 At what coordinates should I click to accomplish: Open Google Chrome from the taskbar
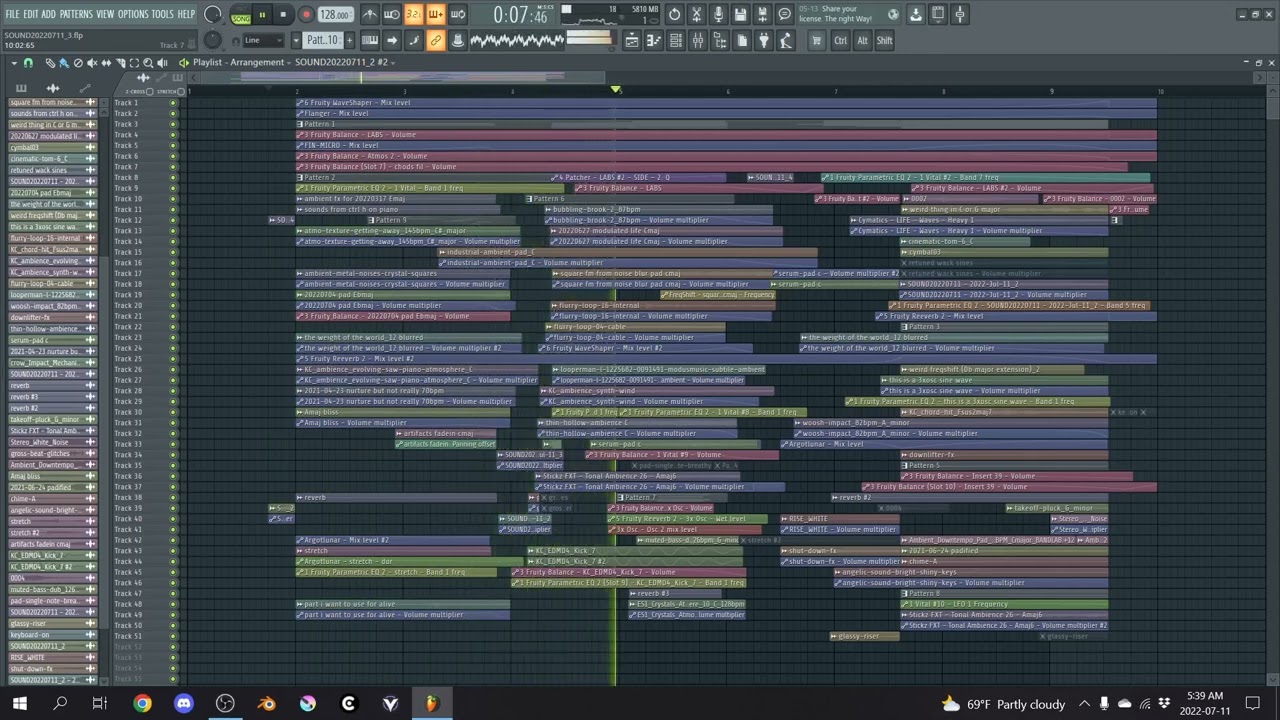click(142, 704)
